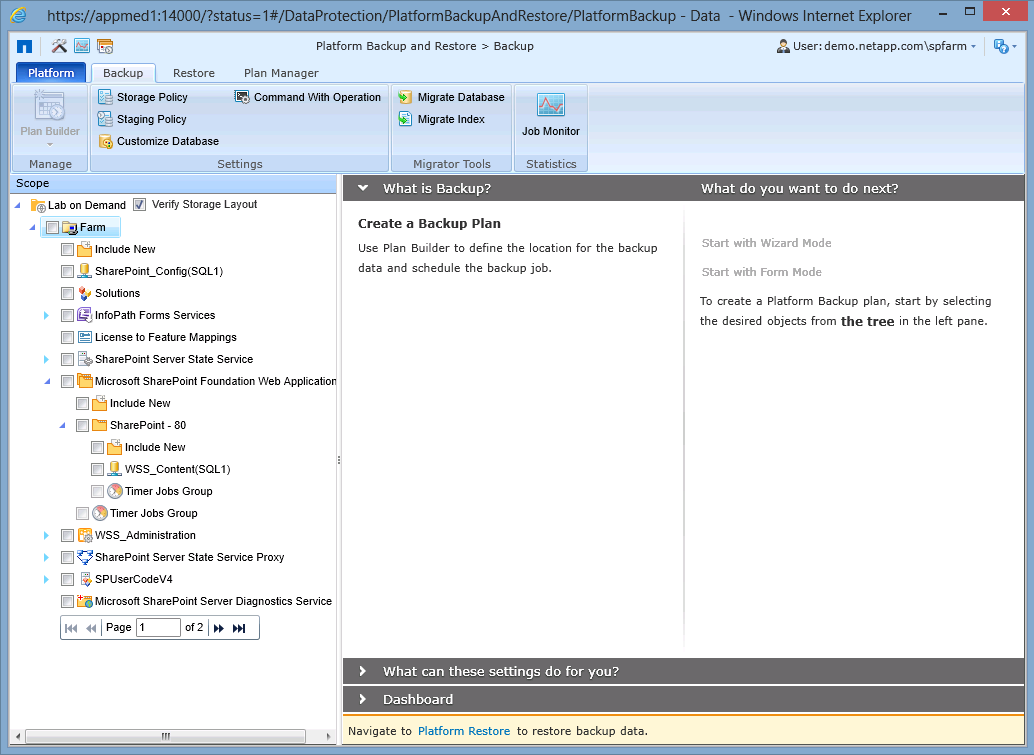Go to next page in tree pager

click(x=219, y=628)
